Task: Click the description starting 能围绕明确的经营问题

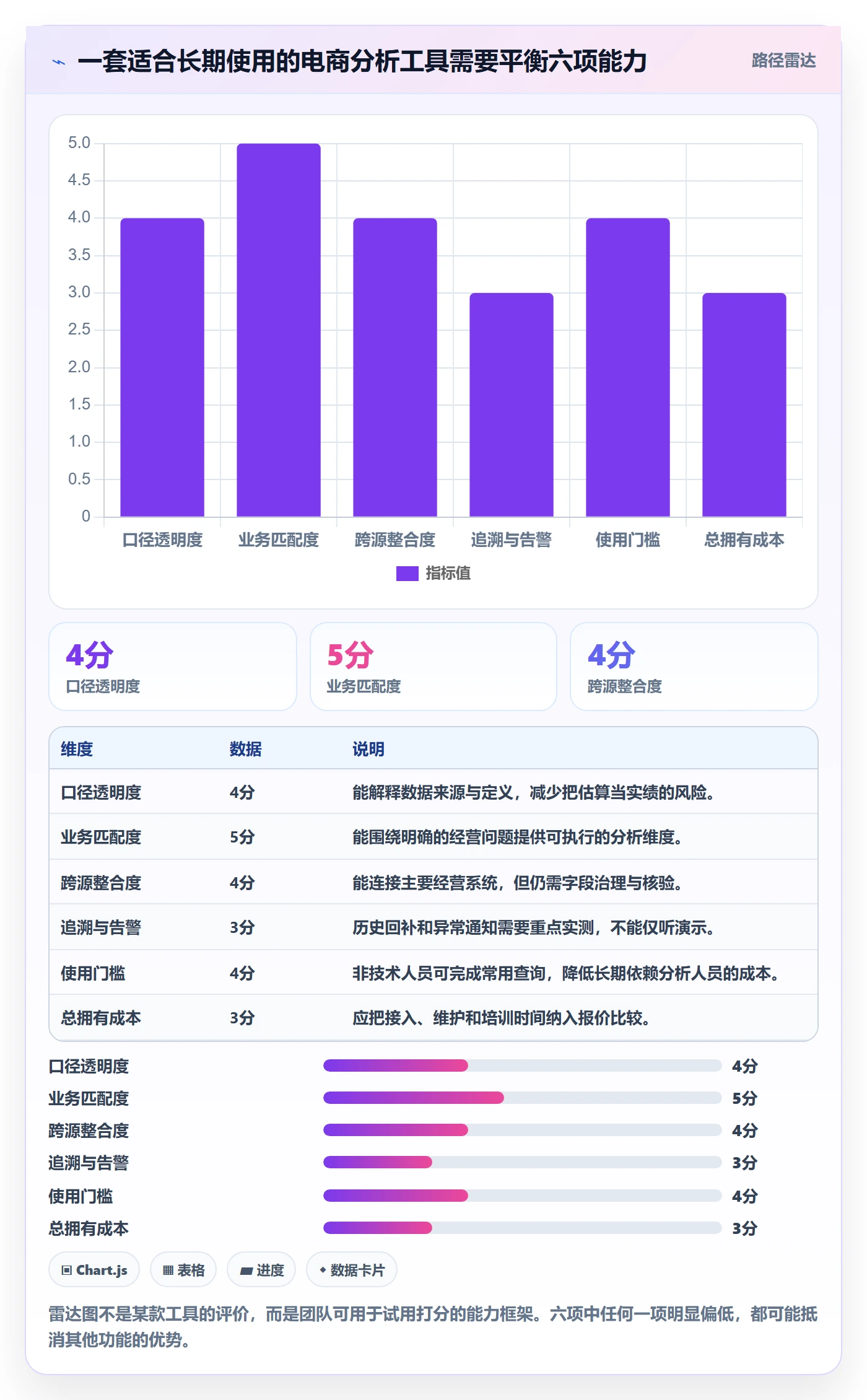Action: pyautogui.click(x=518, y=838)
